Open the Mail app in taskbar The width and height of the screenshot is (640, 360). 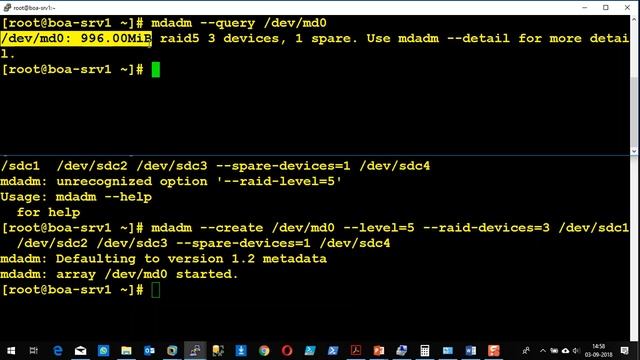[x=80, y=351]
